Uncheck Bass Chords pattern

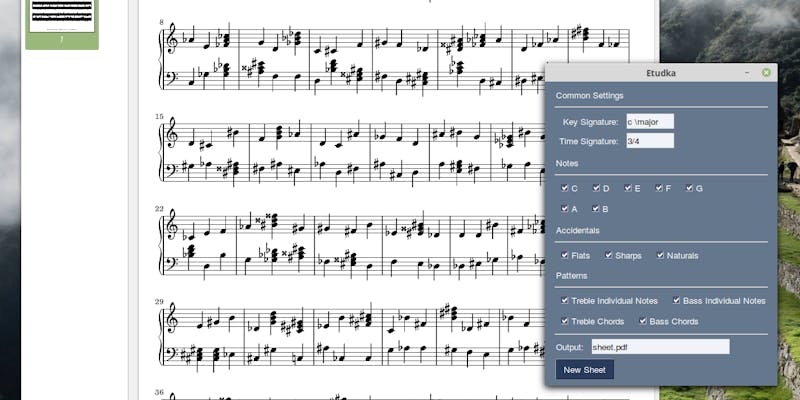click(643, 320)
